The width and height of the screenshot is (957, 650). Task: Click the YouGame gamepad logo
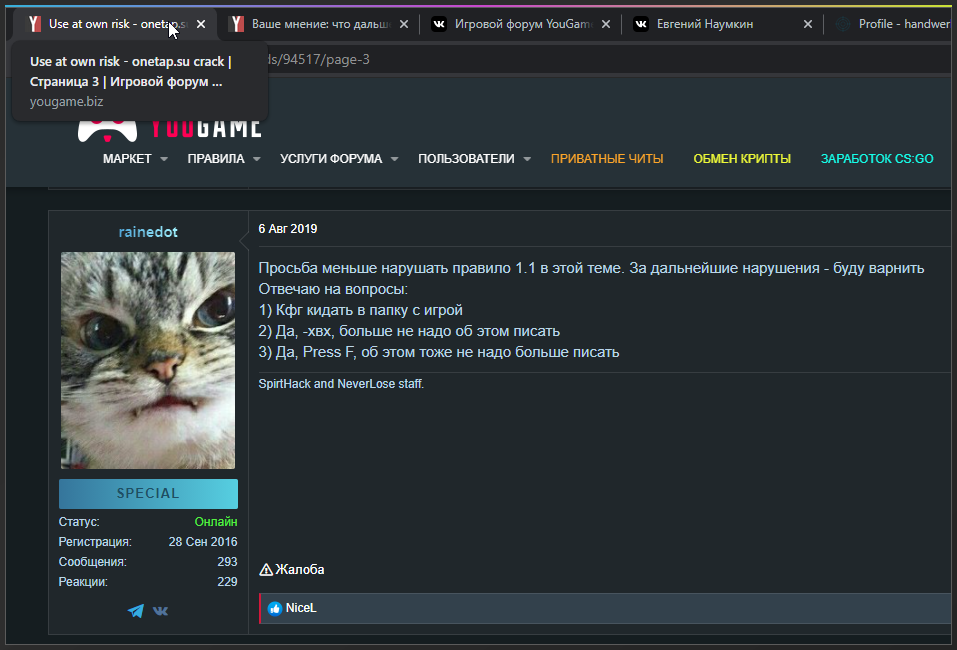tap(107, 129)
